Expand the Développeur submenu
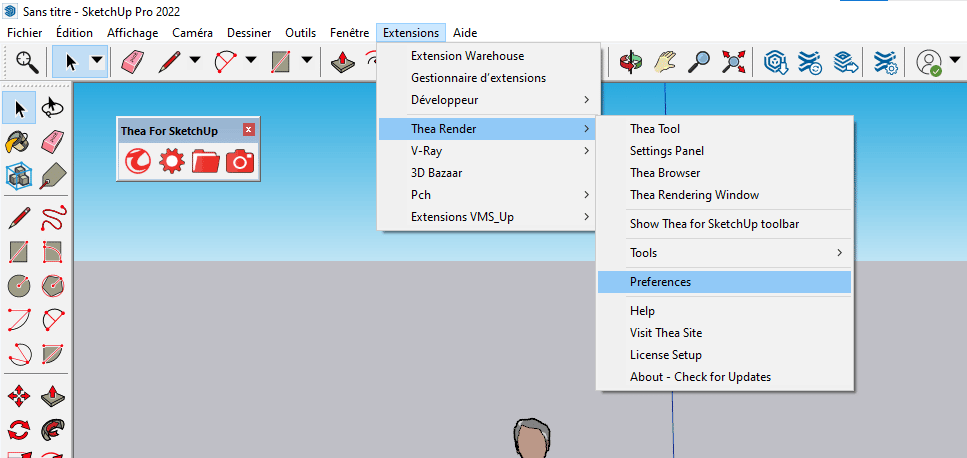 click(486, 100)
